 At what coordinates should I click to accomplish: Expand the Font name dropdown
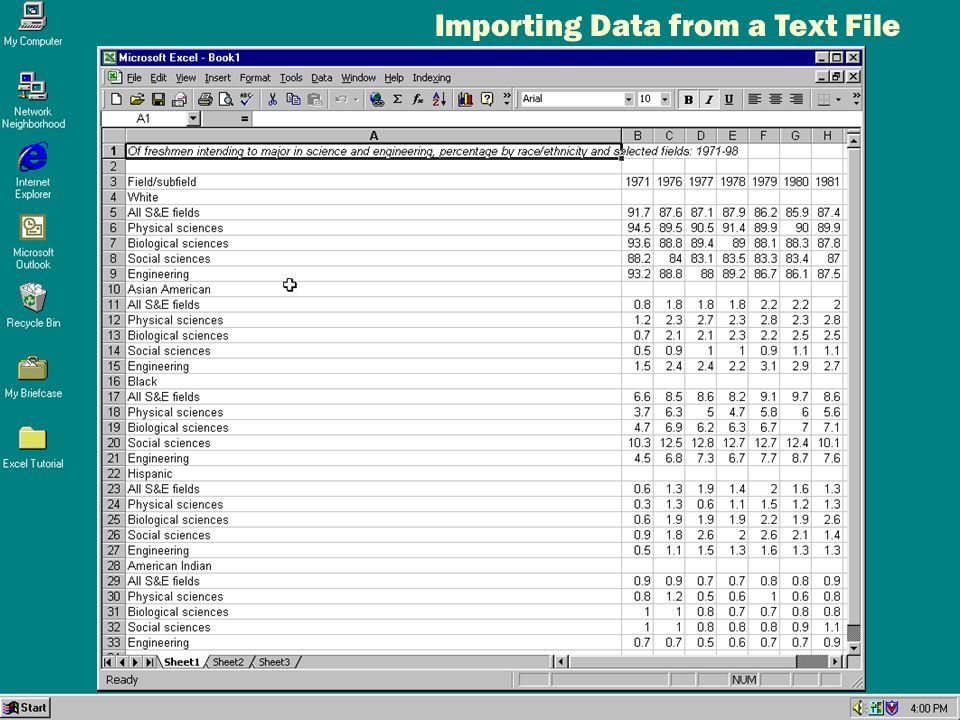[629, 99]
